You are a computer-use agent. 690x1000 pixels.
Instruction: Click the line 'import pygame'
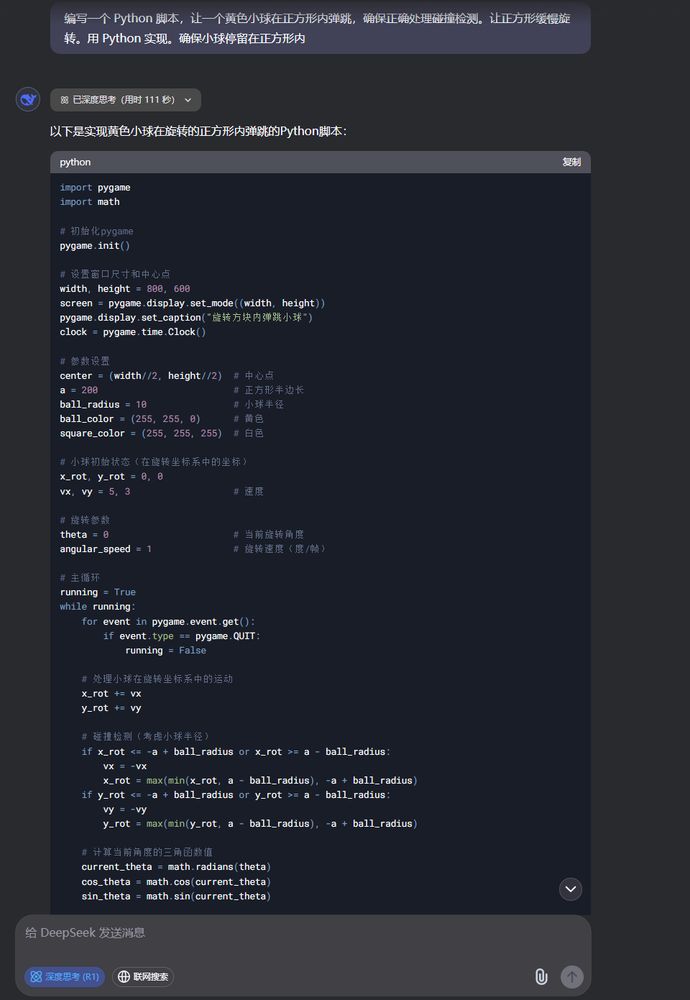pyautogui.click(x=95, y=188)
